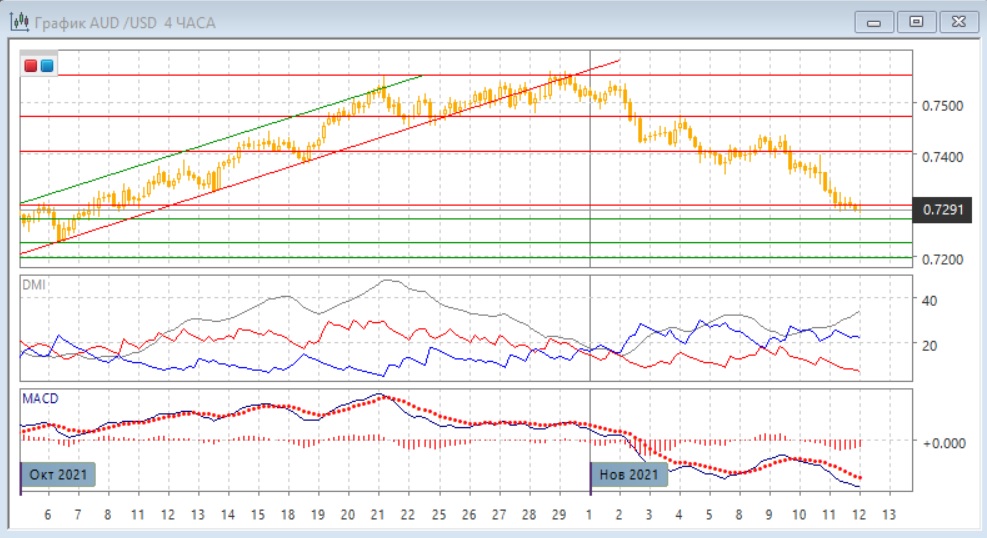Viewport: 987px width, 538px height.
Task: Click the red square icon on chart
Action: pyautogui.click(x=31, y=66)
